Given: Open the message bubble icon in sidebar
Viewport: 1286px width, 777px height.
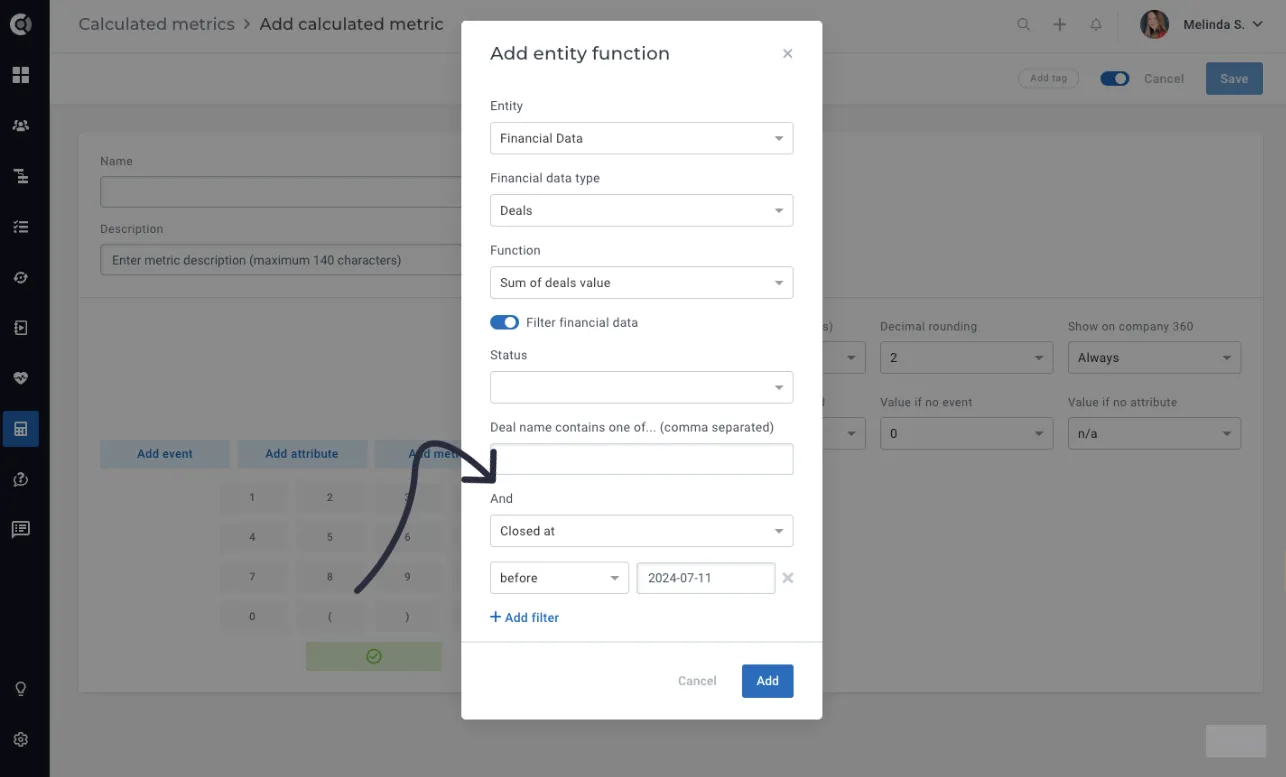Looking at the screenshot, I should coord(21,530).
